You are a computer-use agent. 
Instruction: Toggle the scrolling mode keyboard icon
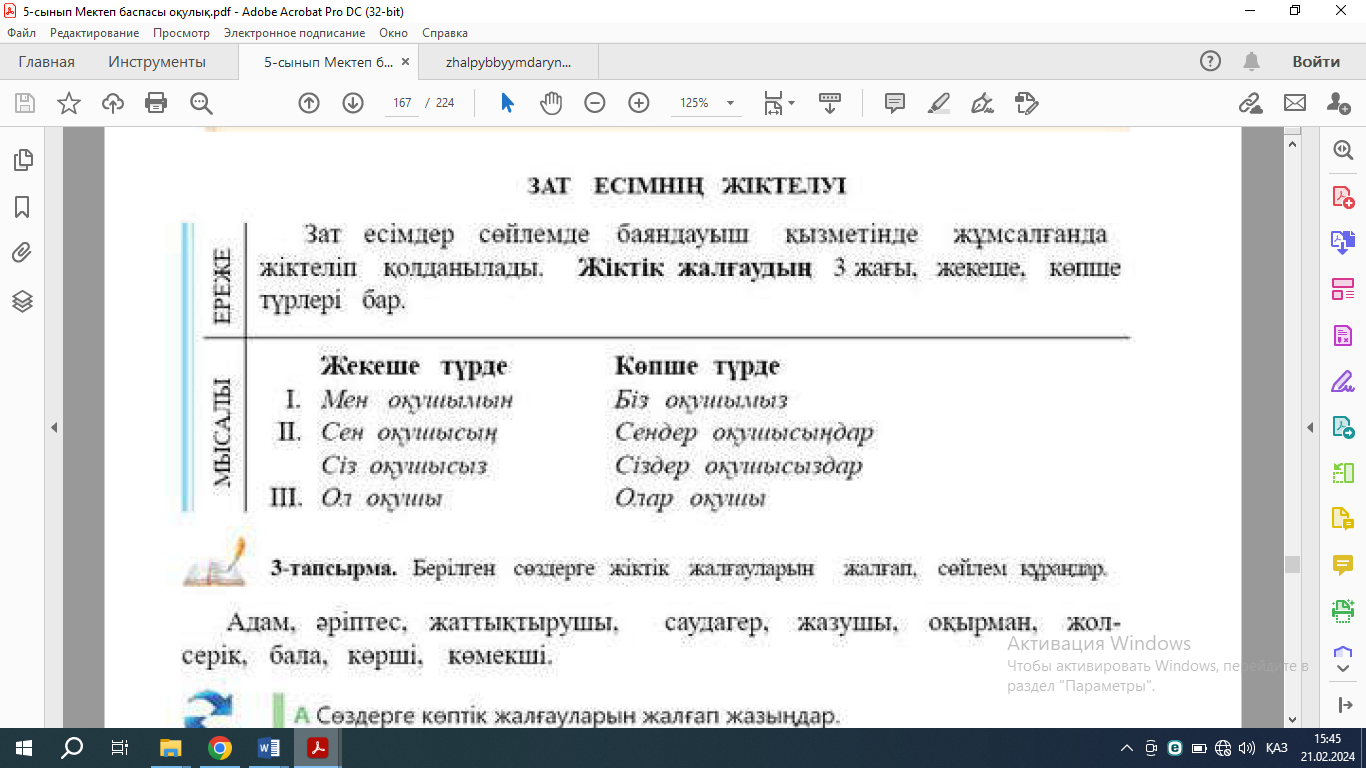[x=830, y=103]
